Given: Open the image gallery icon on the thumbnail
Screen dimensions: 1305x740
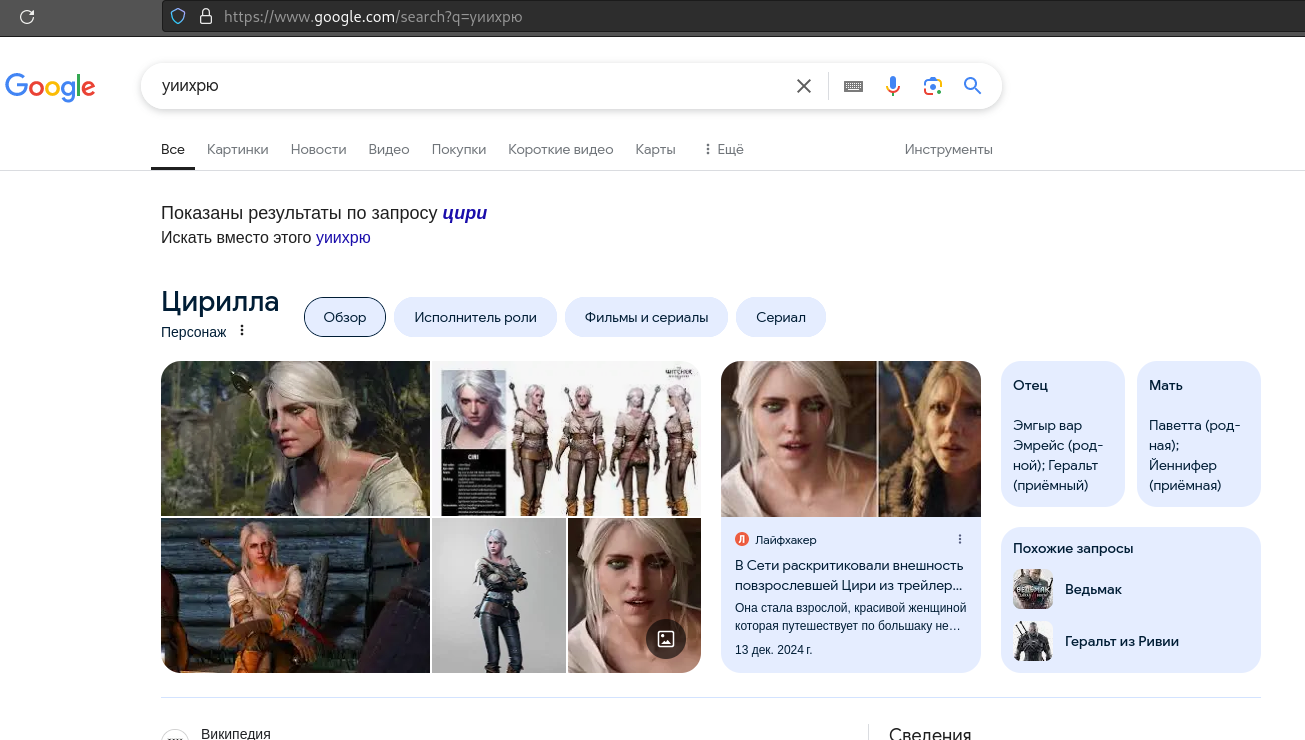Looking at the screenshot, I should pos(666,639).
